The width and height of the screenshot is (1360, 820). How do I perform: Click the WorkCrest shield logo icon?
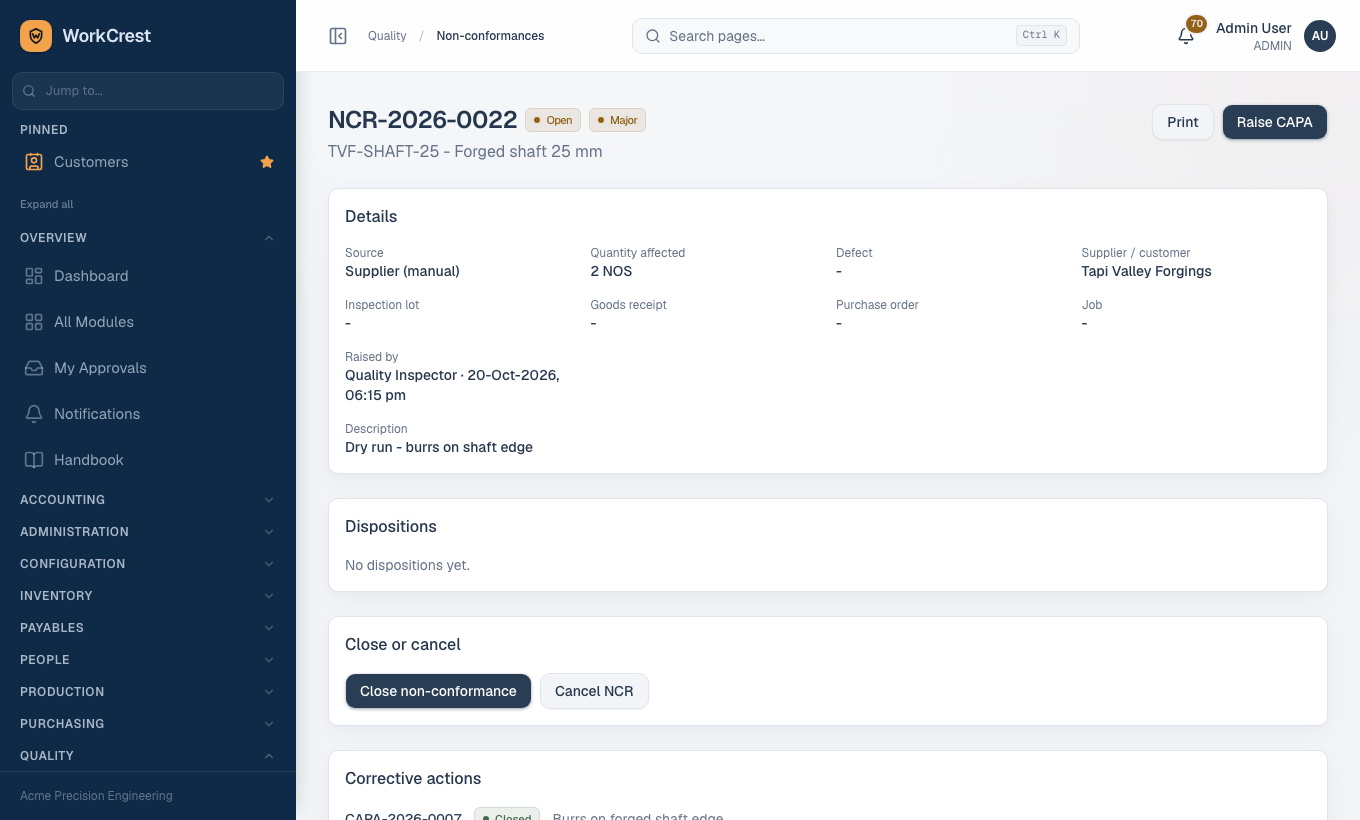[x=36, y=36]
